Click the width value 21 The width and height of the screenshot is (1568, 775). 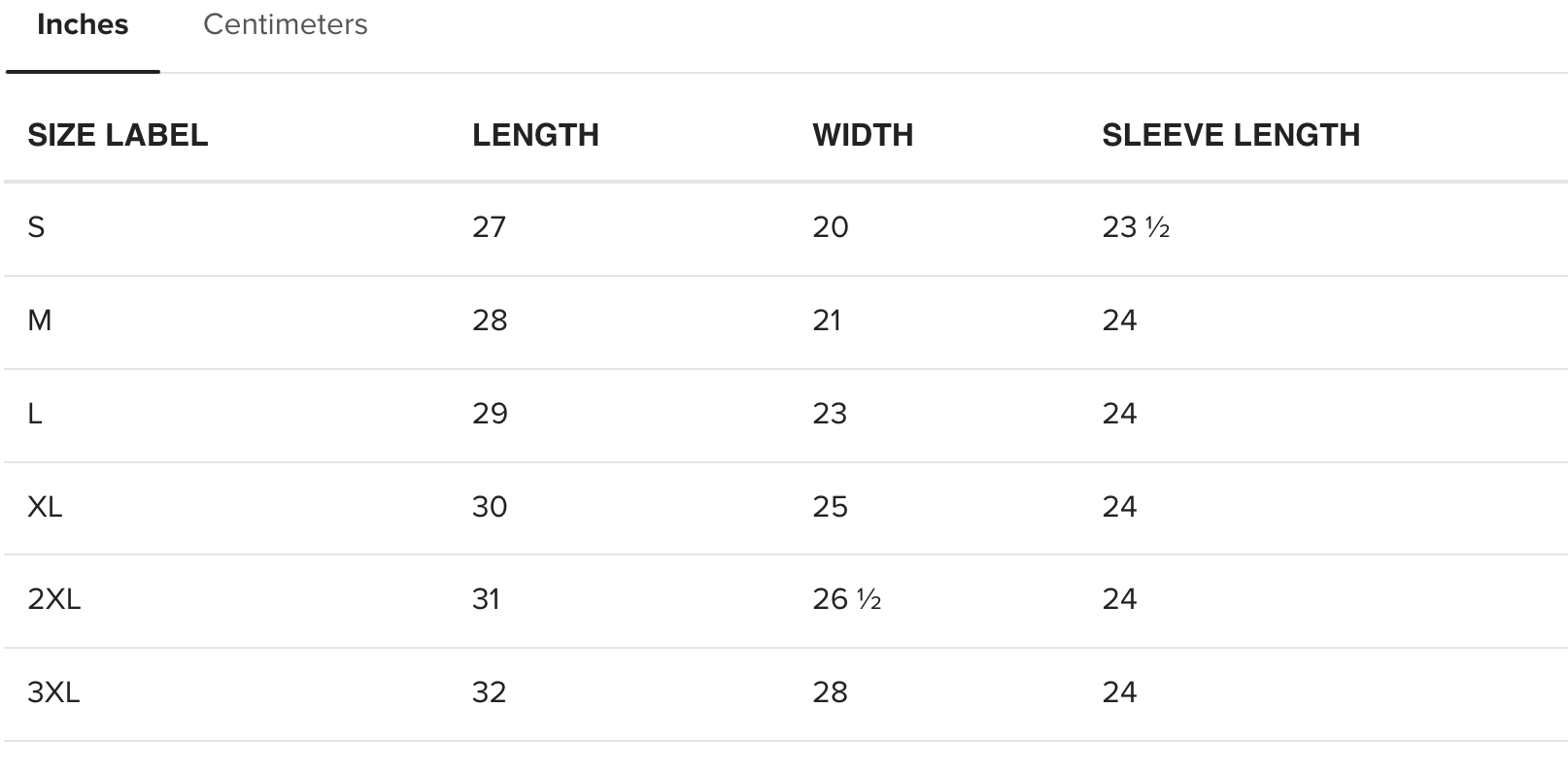pos(827,320)
